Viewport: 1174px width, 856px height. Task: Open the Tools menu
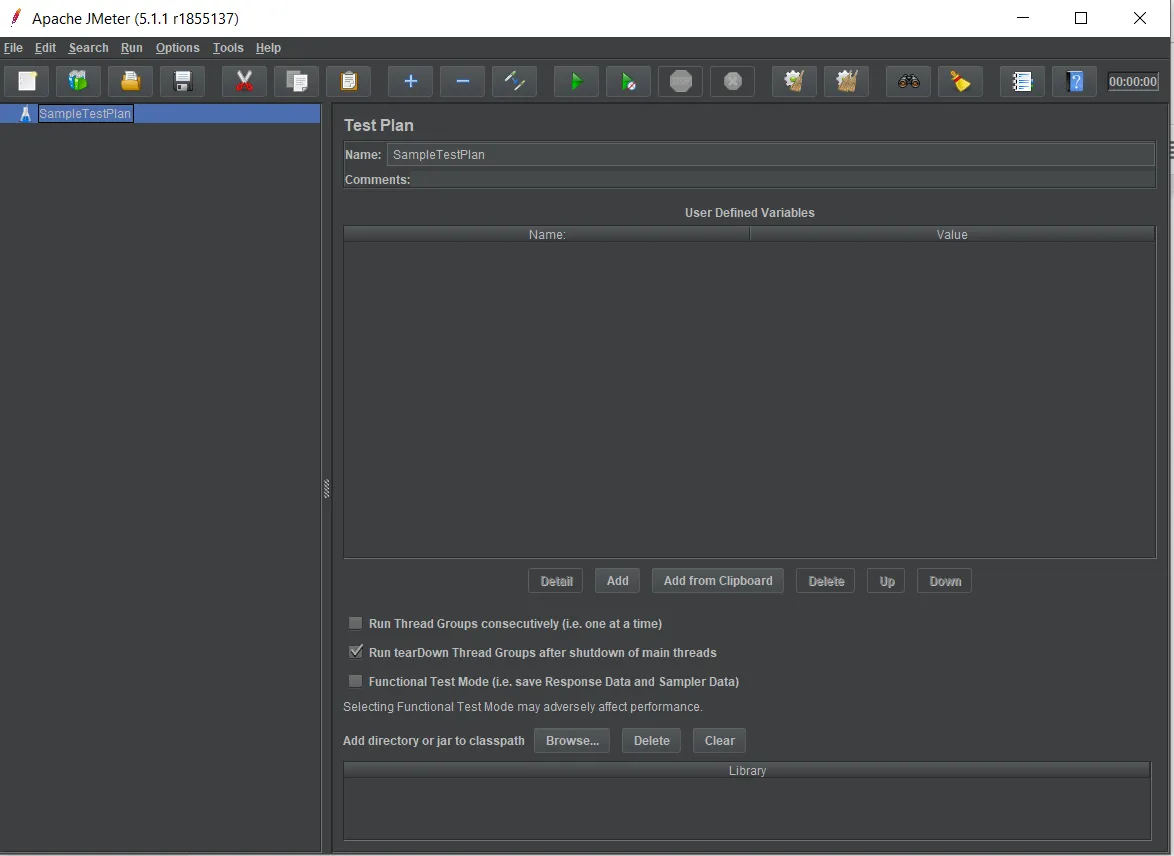pos(228,48)
